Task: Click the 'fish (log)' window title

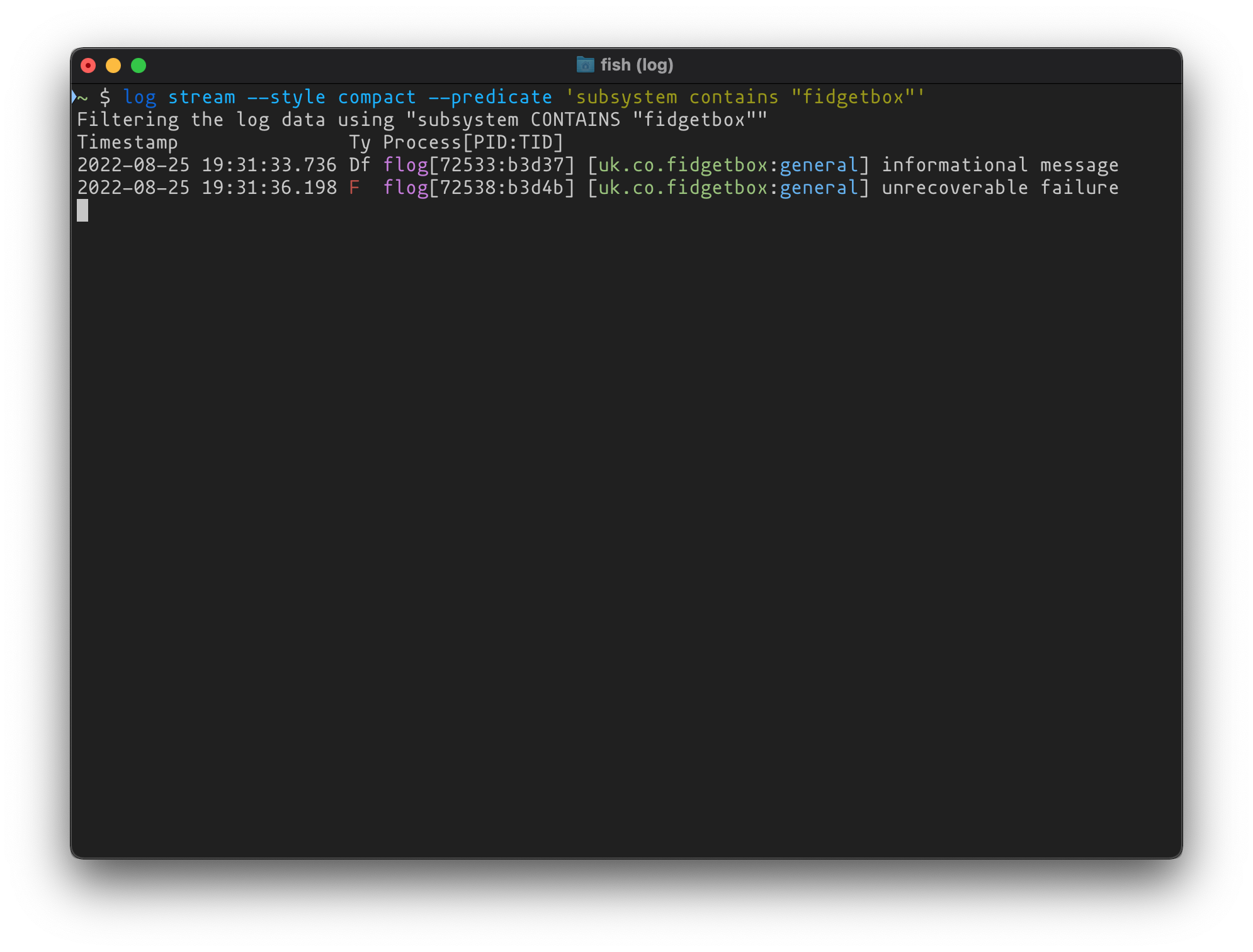Action: point(637,65)
